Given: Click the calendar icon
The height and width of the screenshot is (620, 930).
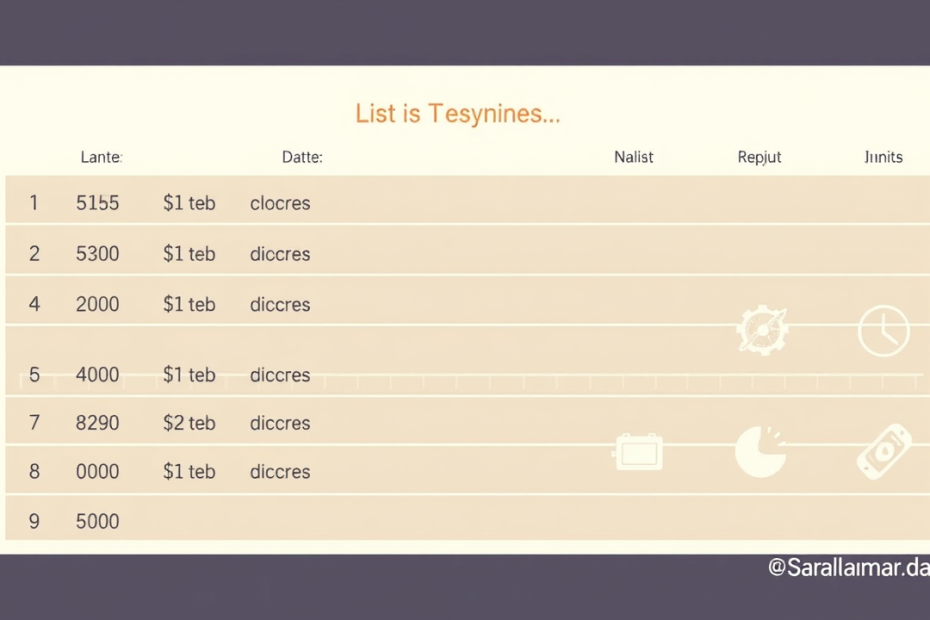Looking at the screenshot, I should click(x=638, y=452).
